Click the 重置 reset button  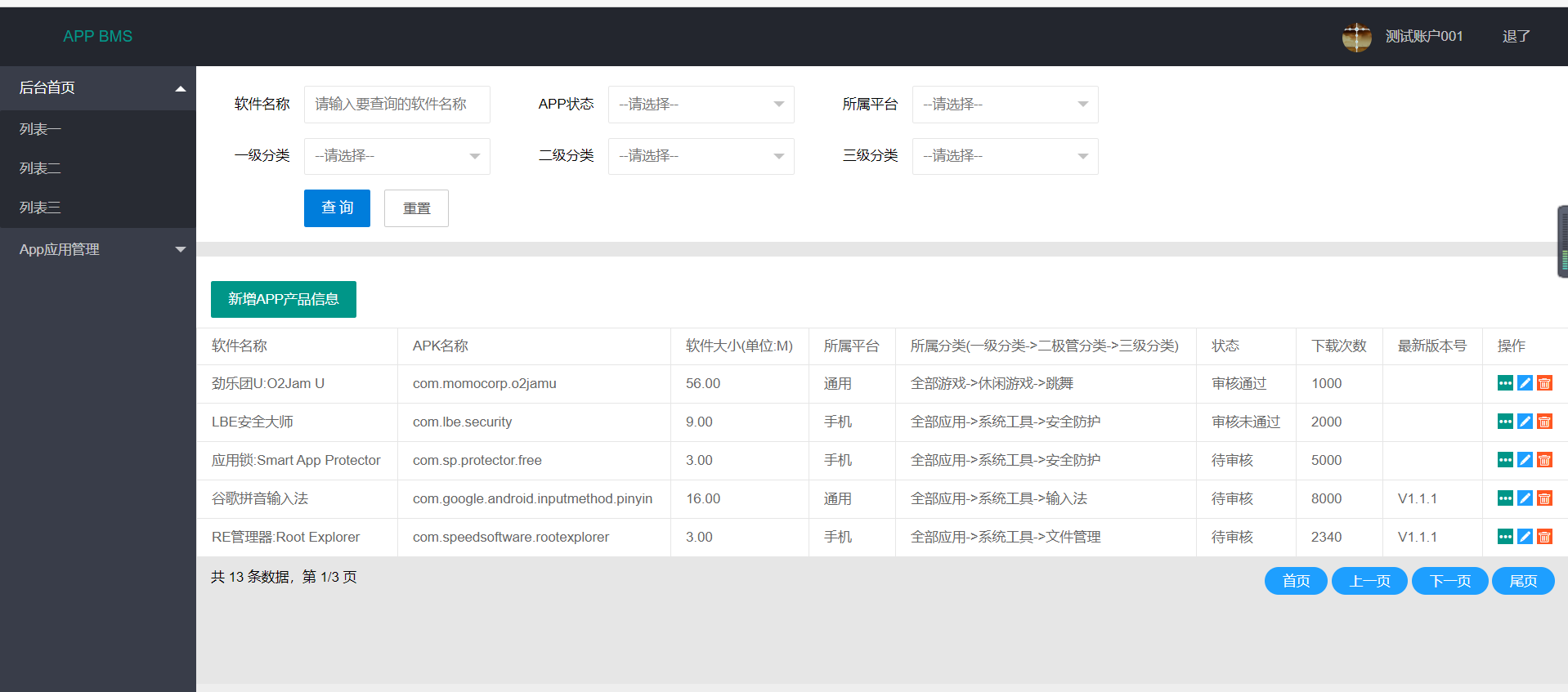pos(416,208)
